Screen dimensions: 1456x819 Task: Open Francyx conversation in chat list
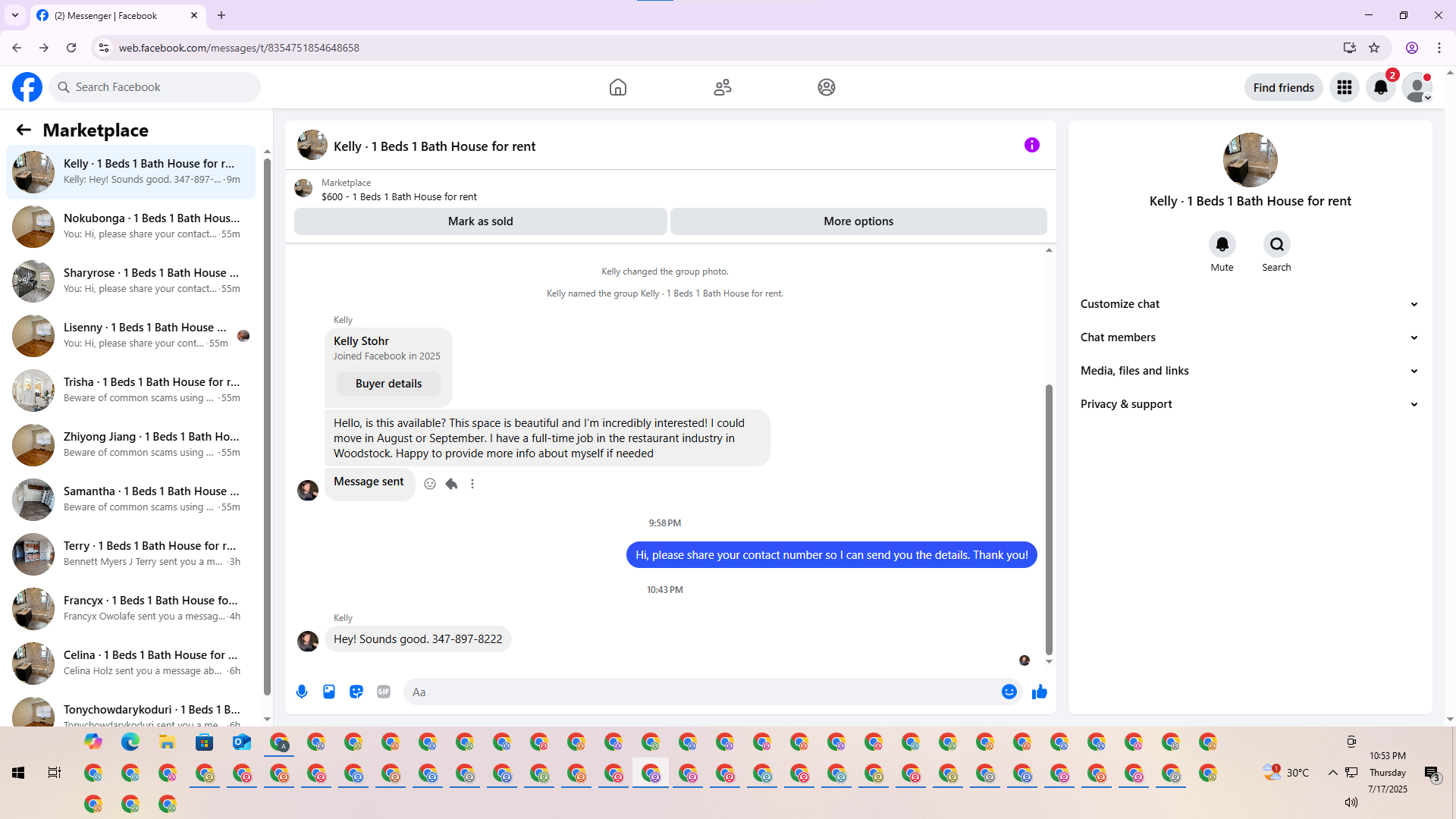coord(131,609)
